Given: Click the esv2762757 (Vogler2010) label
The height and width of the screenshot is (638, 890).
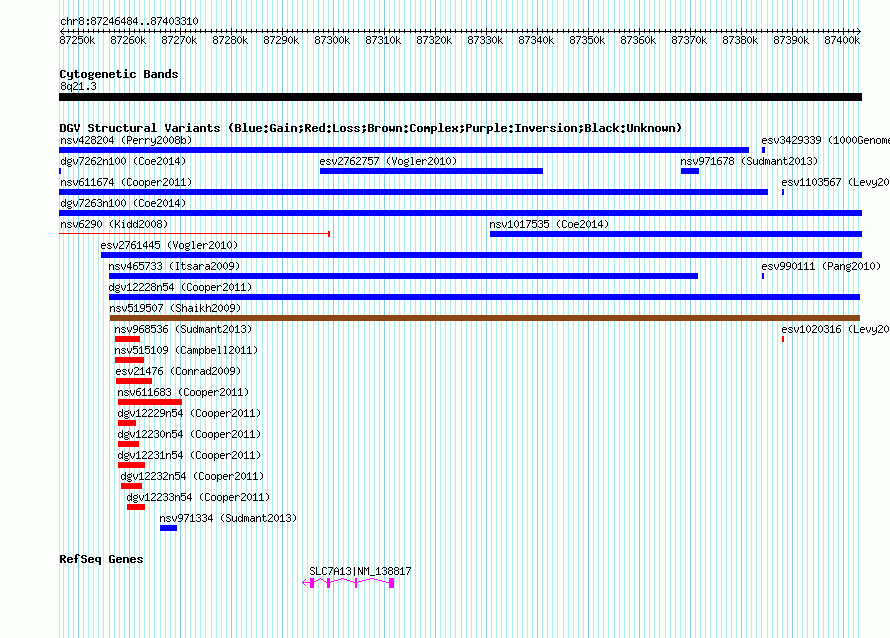Looking at the screenshot, I should coord(388,161).
